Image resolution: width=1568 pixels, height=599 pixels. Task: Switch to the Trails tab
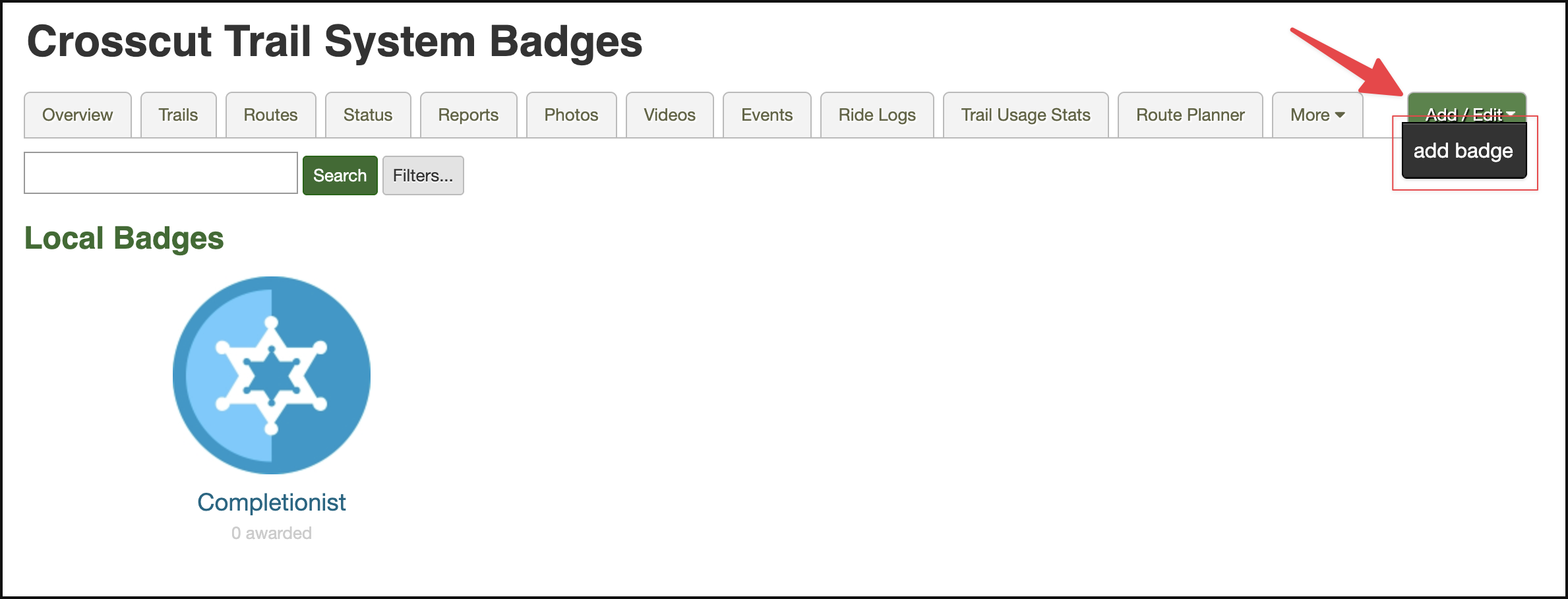(178, 115)
